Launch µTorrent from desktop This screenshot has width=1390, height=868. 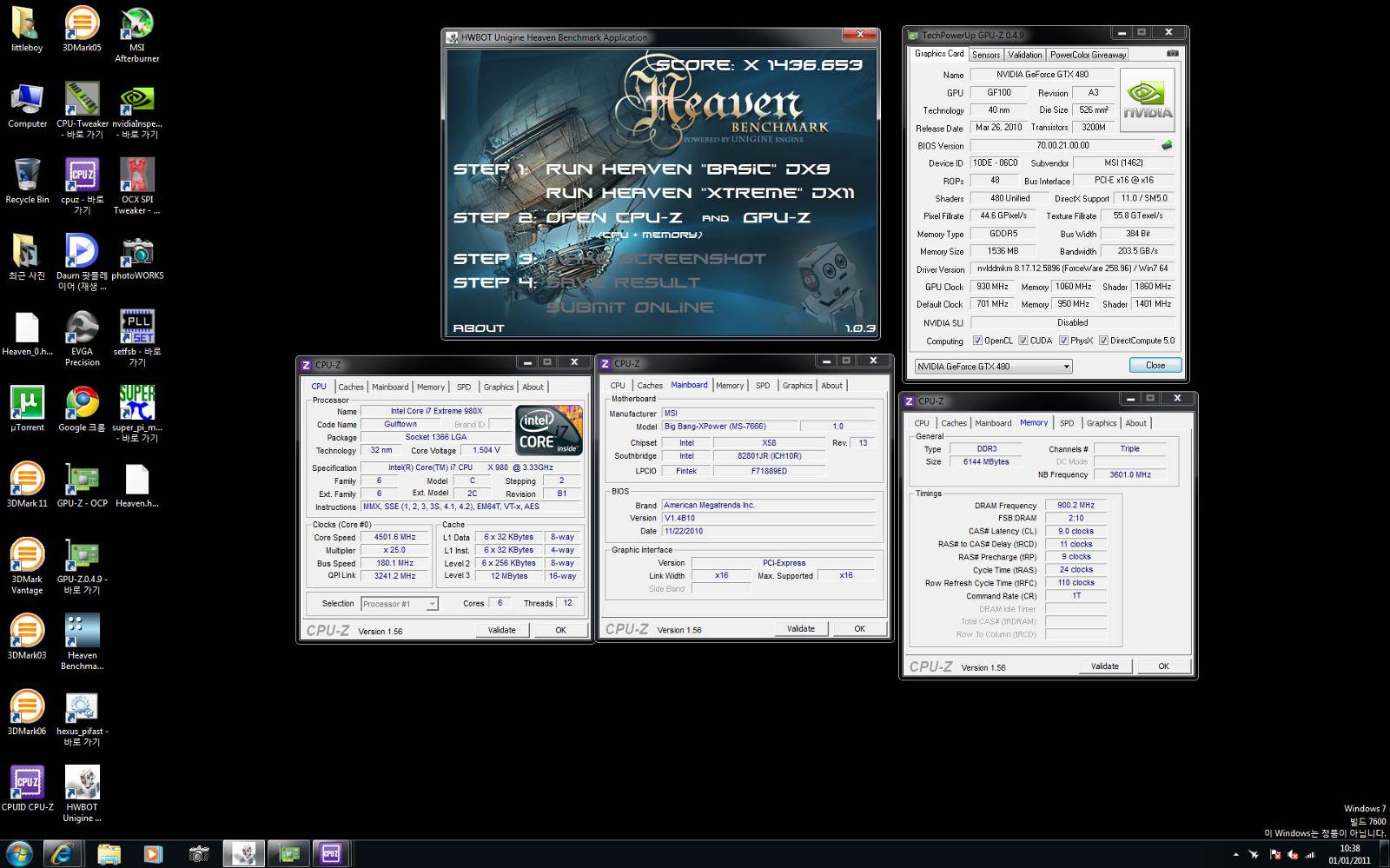click(27, 409)
